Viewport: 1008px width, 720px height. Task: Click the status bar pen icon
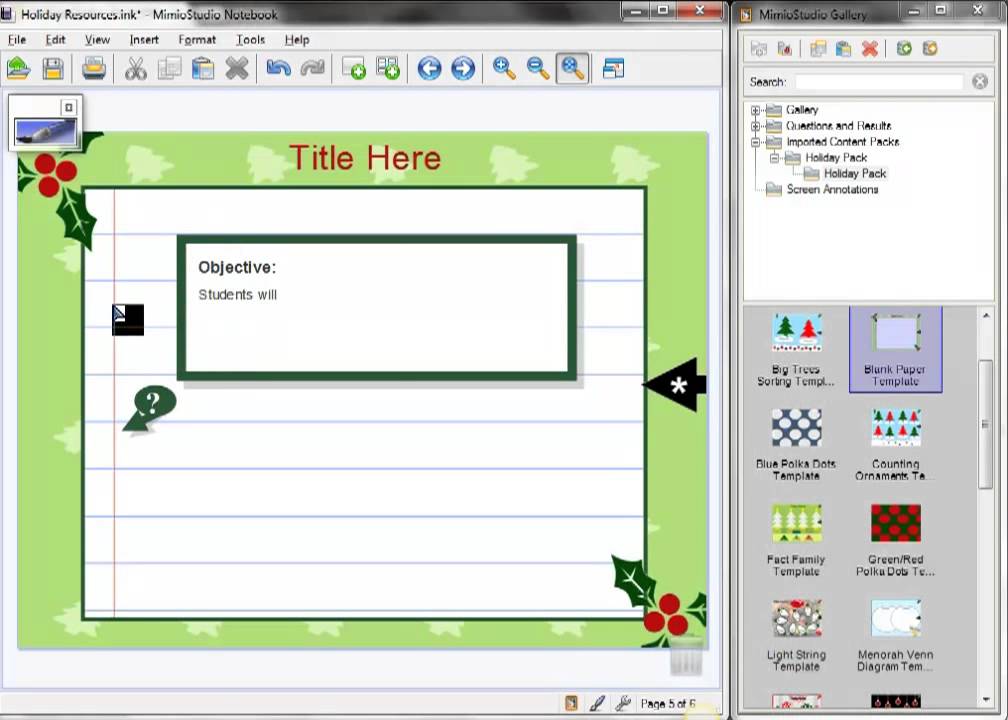pyautogui.click(x=597, y=703)
